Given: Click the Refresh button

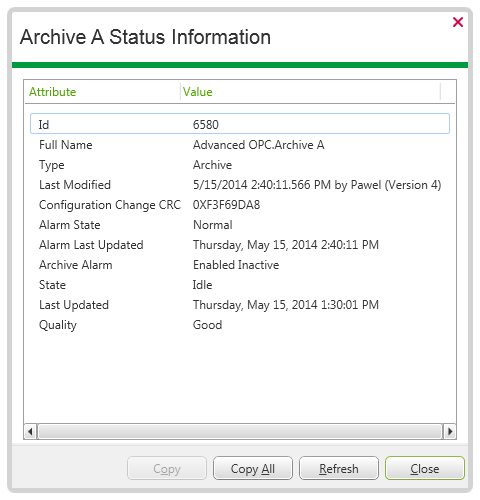Looking at the screenshot, I should [339, 468].
